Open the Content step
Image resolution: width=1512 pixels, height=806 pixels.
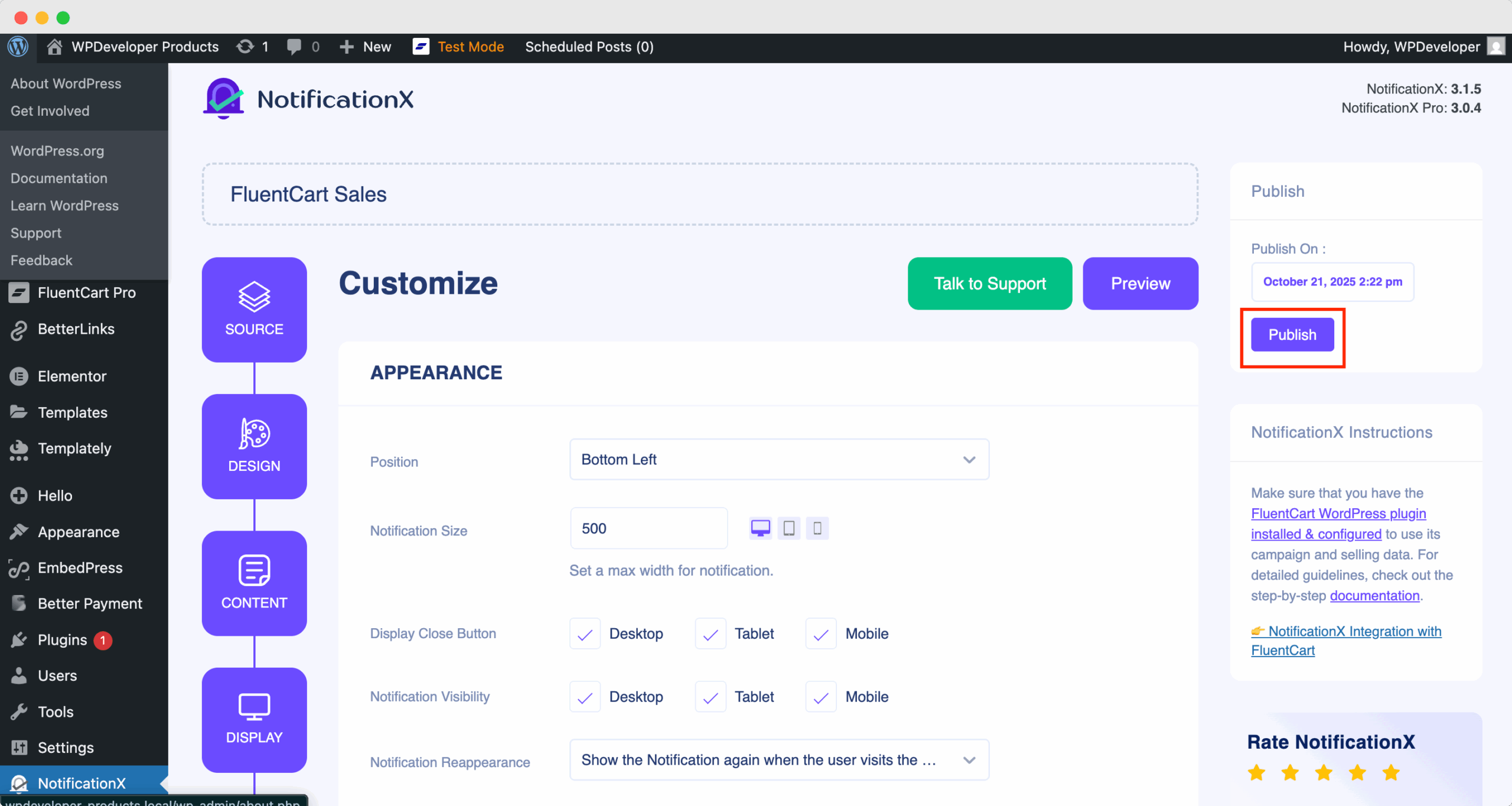pos(254,583)
